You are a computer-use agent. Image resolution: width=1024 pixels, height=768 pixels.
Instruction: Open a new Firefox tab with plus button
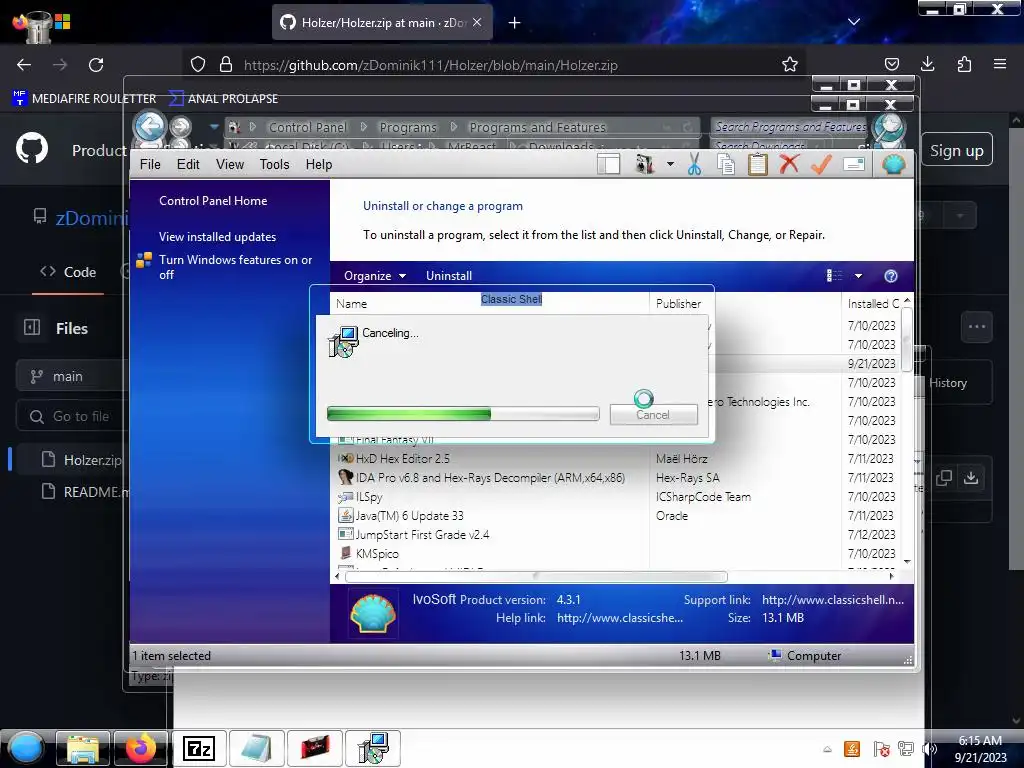(x=515, y=23)
